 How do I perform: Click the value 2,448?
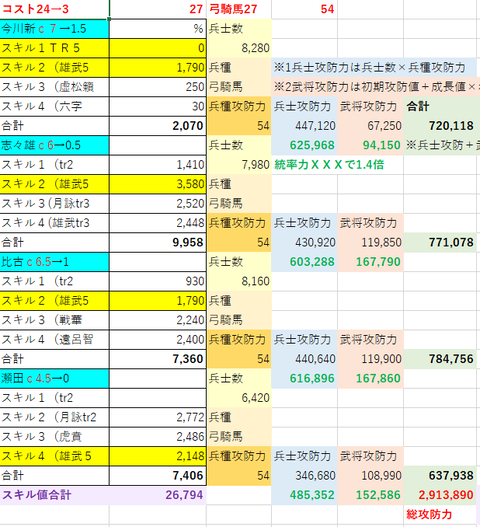tap(158, 223)
